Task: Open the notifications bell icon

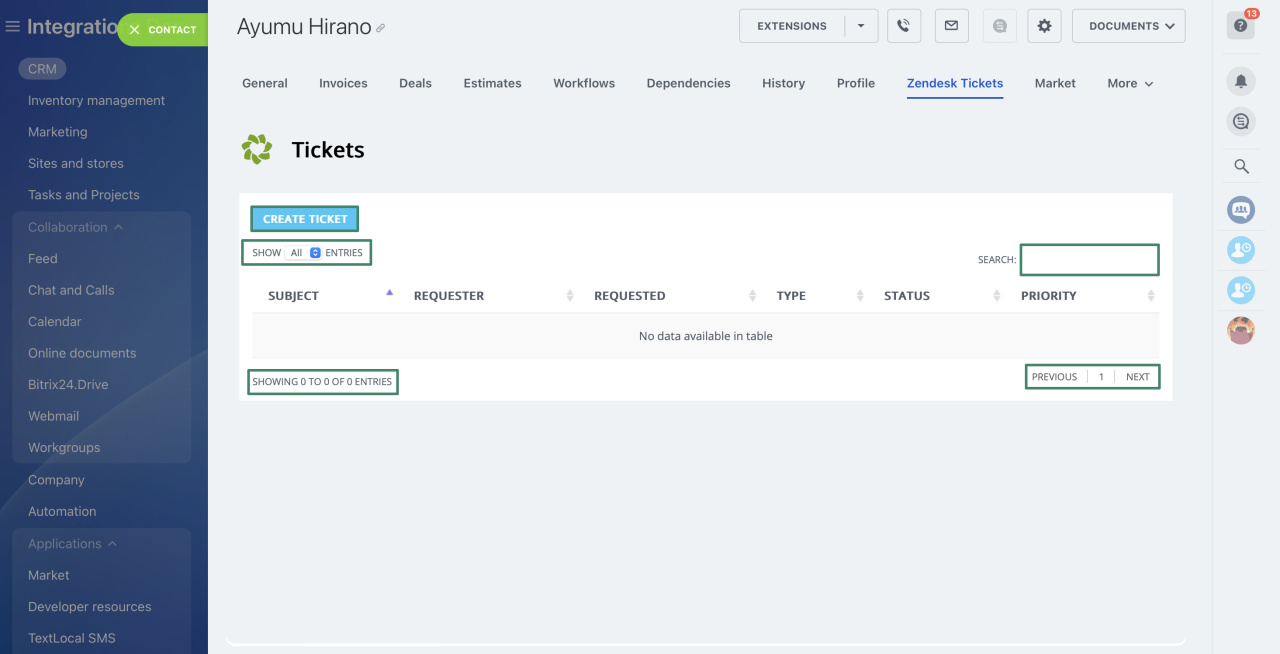Action: point(1241,82)
